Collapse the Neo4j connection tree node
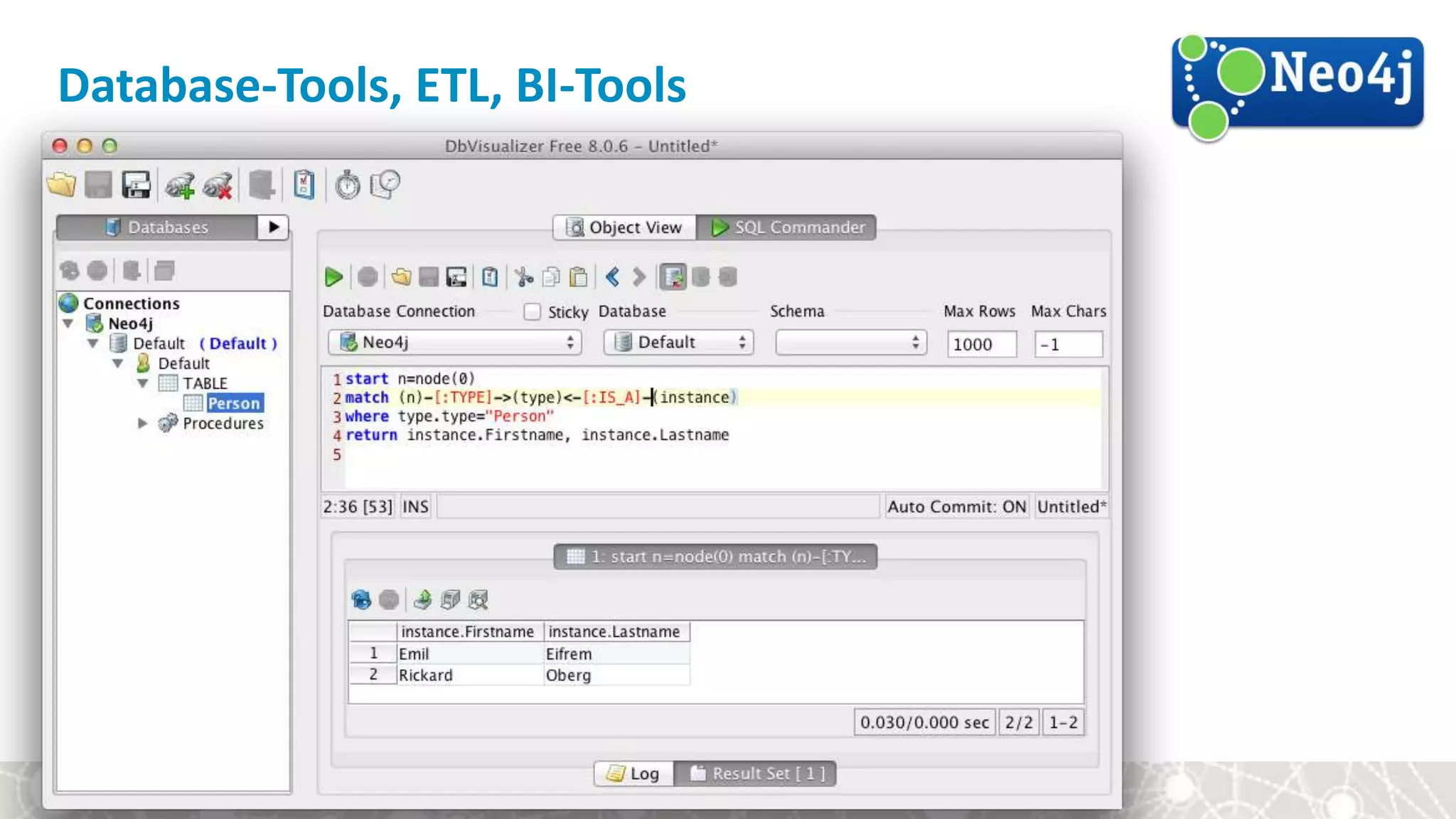This screenshot has width=1456, height=819. click(x=68, y=324)
